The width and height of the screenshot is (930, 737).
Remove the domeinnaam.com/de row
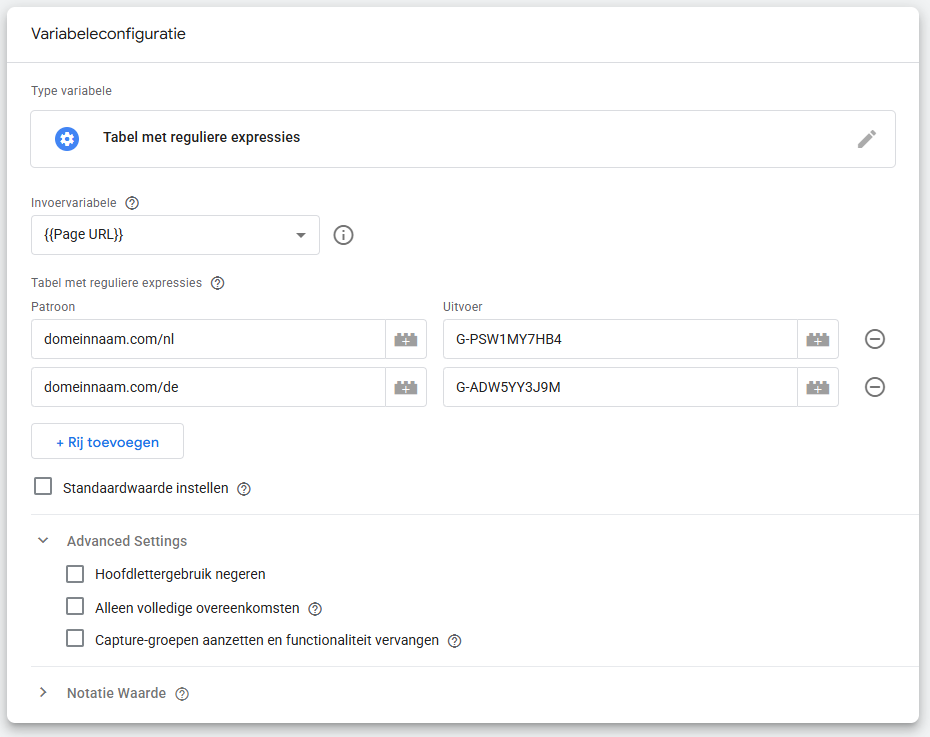pyautogui.click(x=874, y=387)
